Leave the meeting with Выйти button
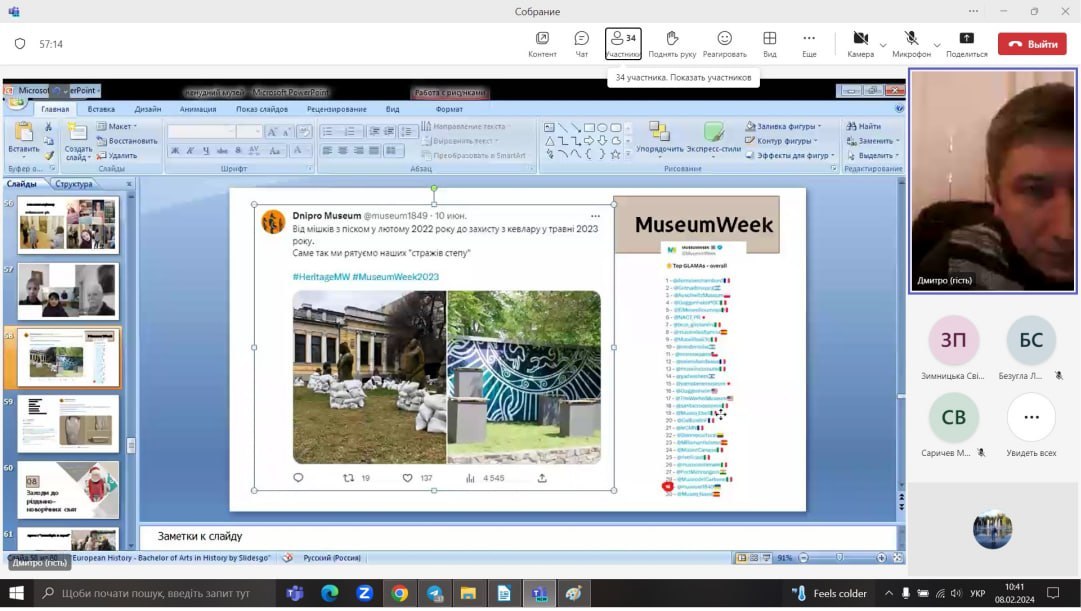The height and width of the screenshot is (611, 1081). 1032,44
